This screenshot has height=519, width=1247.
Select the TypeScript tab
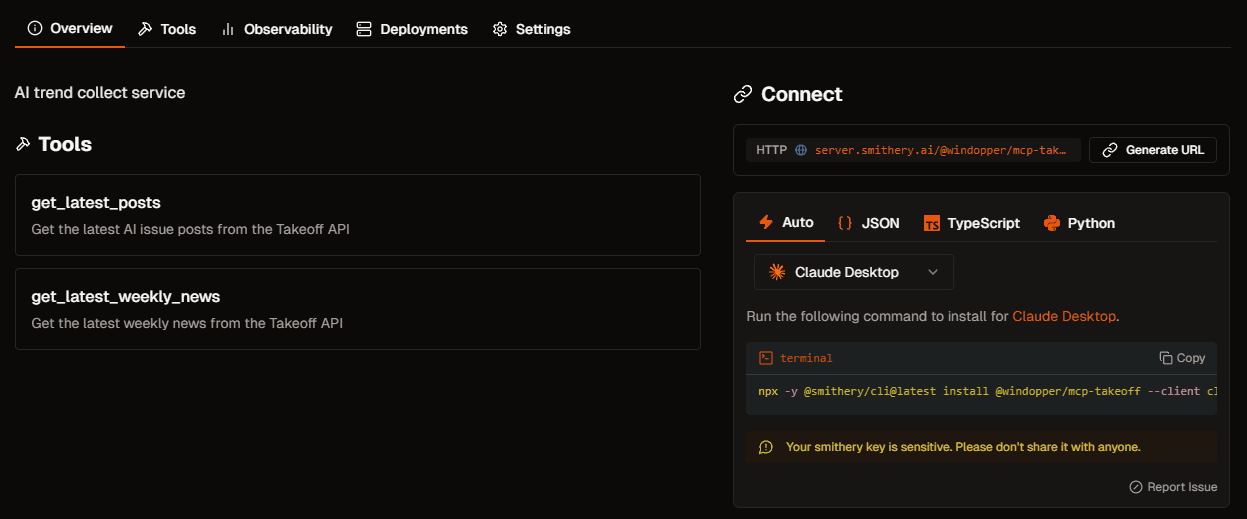point(971,223)
